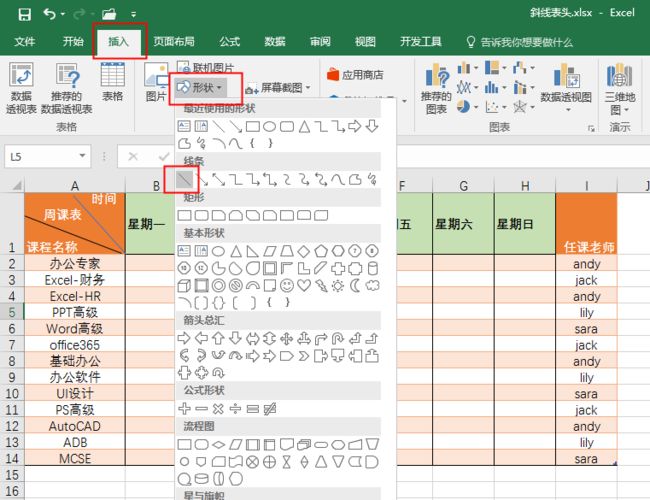The height and width of the screenshot is (500, 650).
Task: Click the 表格 table button
Action: [x=112, y=82]
